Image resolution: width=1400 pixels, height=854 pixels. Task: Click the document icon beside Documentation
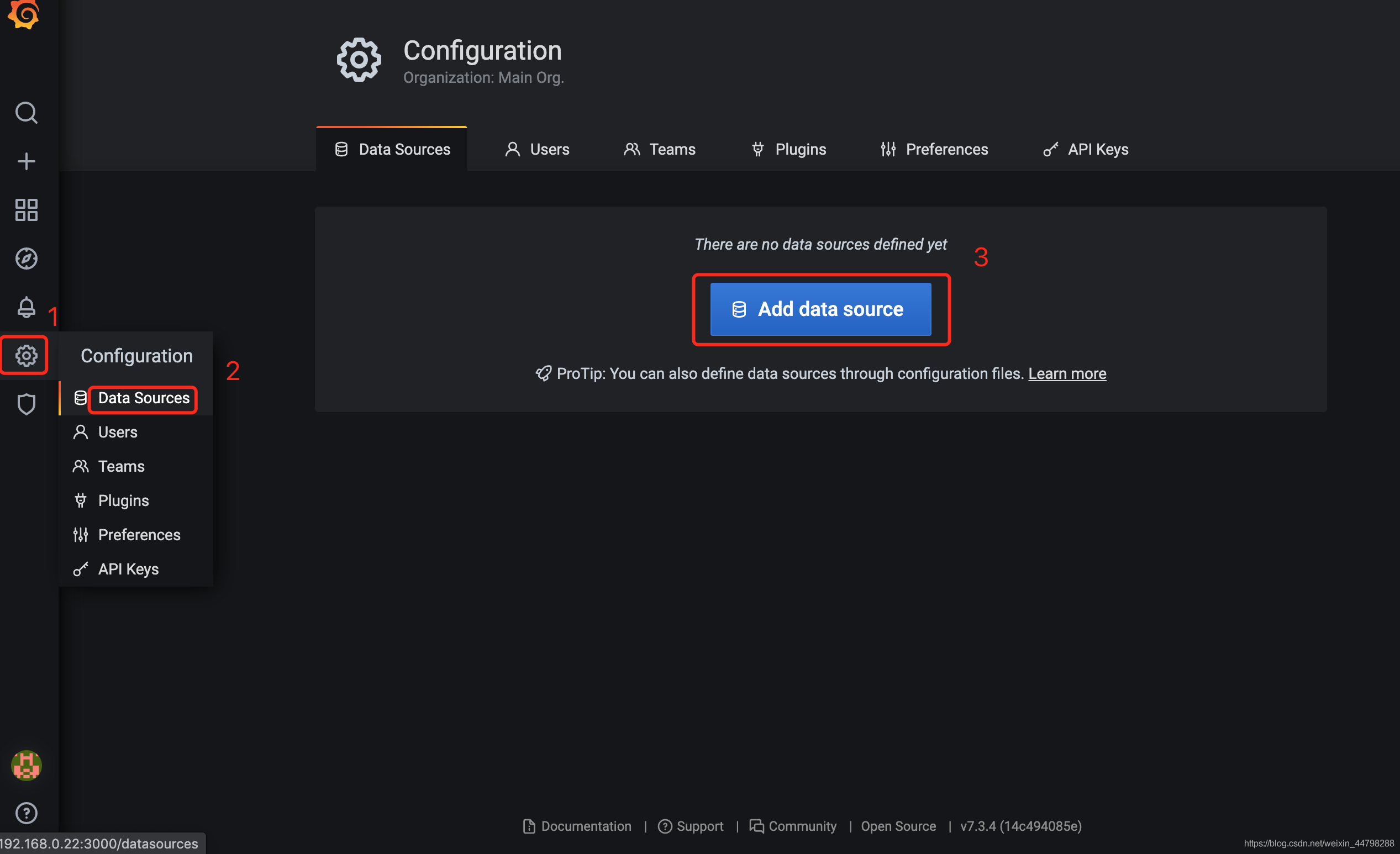click(529, 827)
